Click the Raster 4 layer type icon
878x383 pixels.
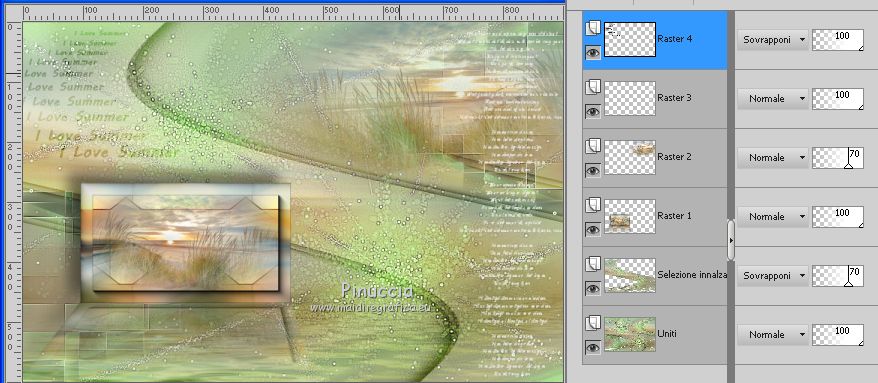(x=593, y=28)
